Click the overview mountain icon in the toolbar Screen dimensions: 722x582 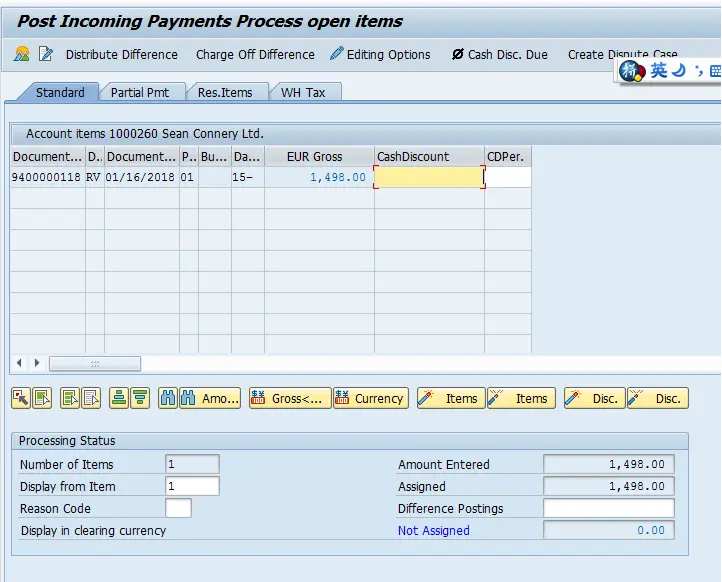[x=22, y=54]
